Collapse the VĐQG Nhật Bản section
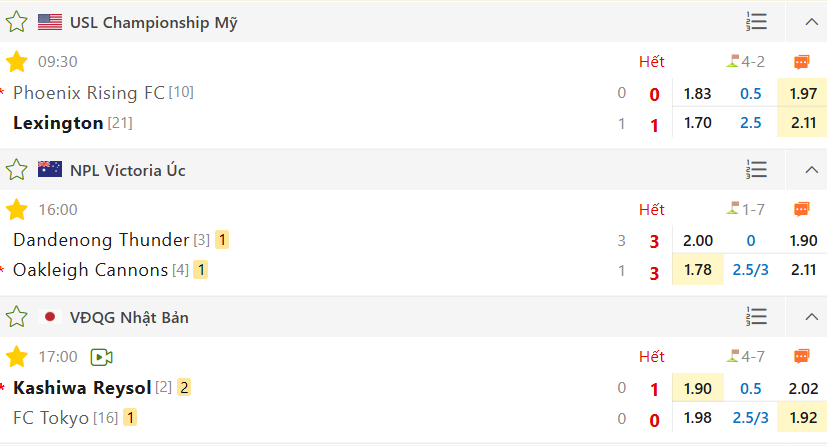The height and width of the screenshot is (446, 827). pyautogui.click(x=809, y=317)
